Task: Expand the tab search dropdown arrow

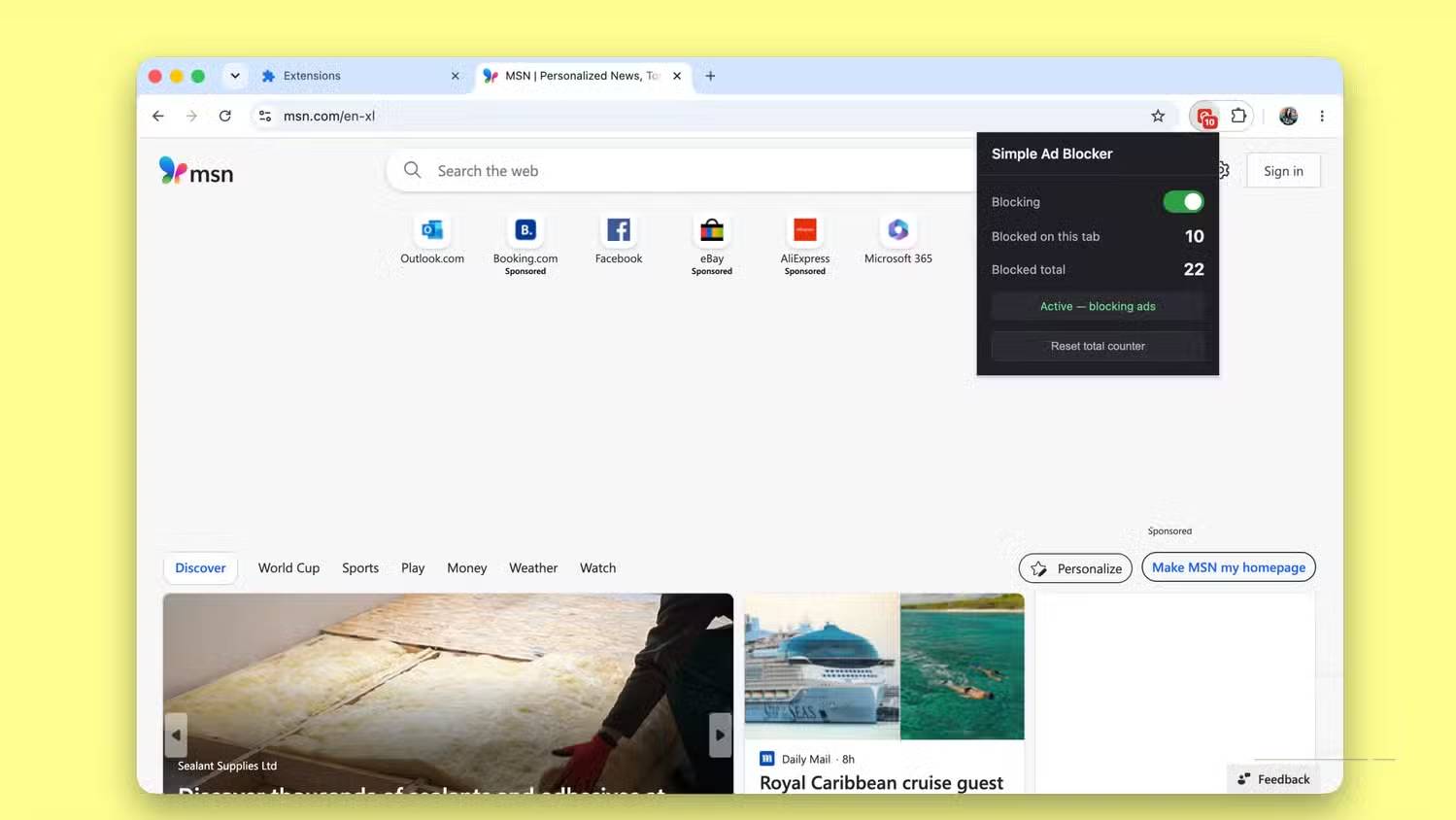Action: coord(234,76)
